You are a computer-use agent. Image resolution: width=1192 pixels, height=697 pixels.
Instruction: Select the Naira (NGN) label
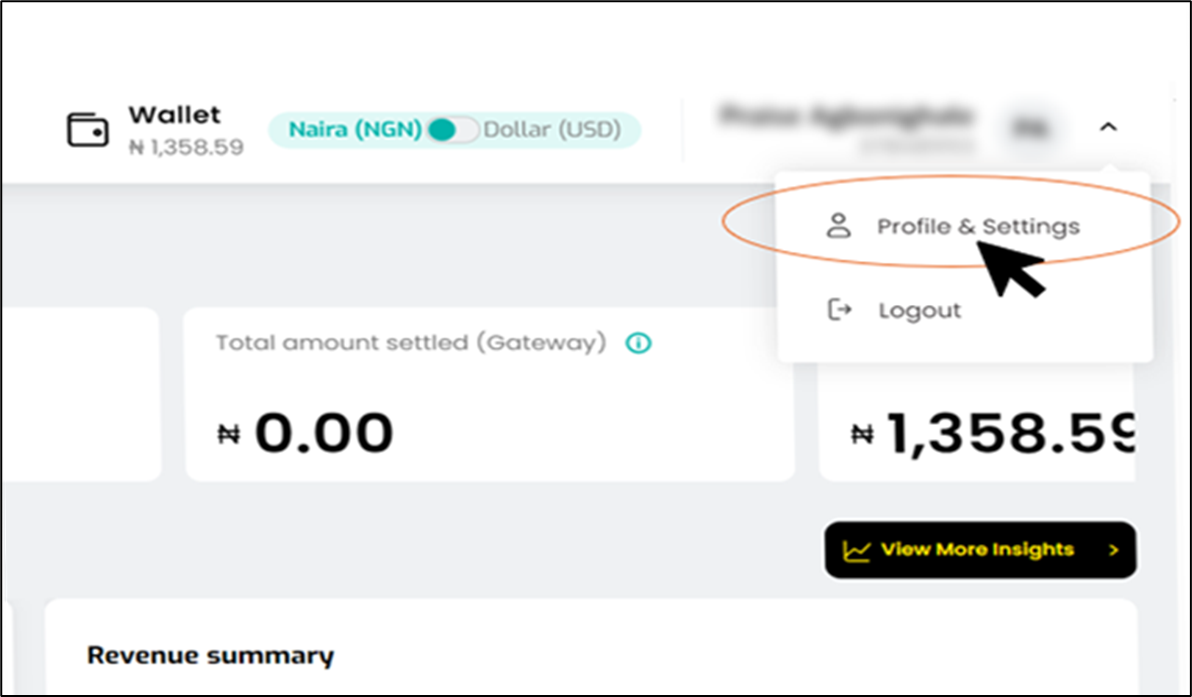click(x=355, y=130)
